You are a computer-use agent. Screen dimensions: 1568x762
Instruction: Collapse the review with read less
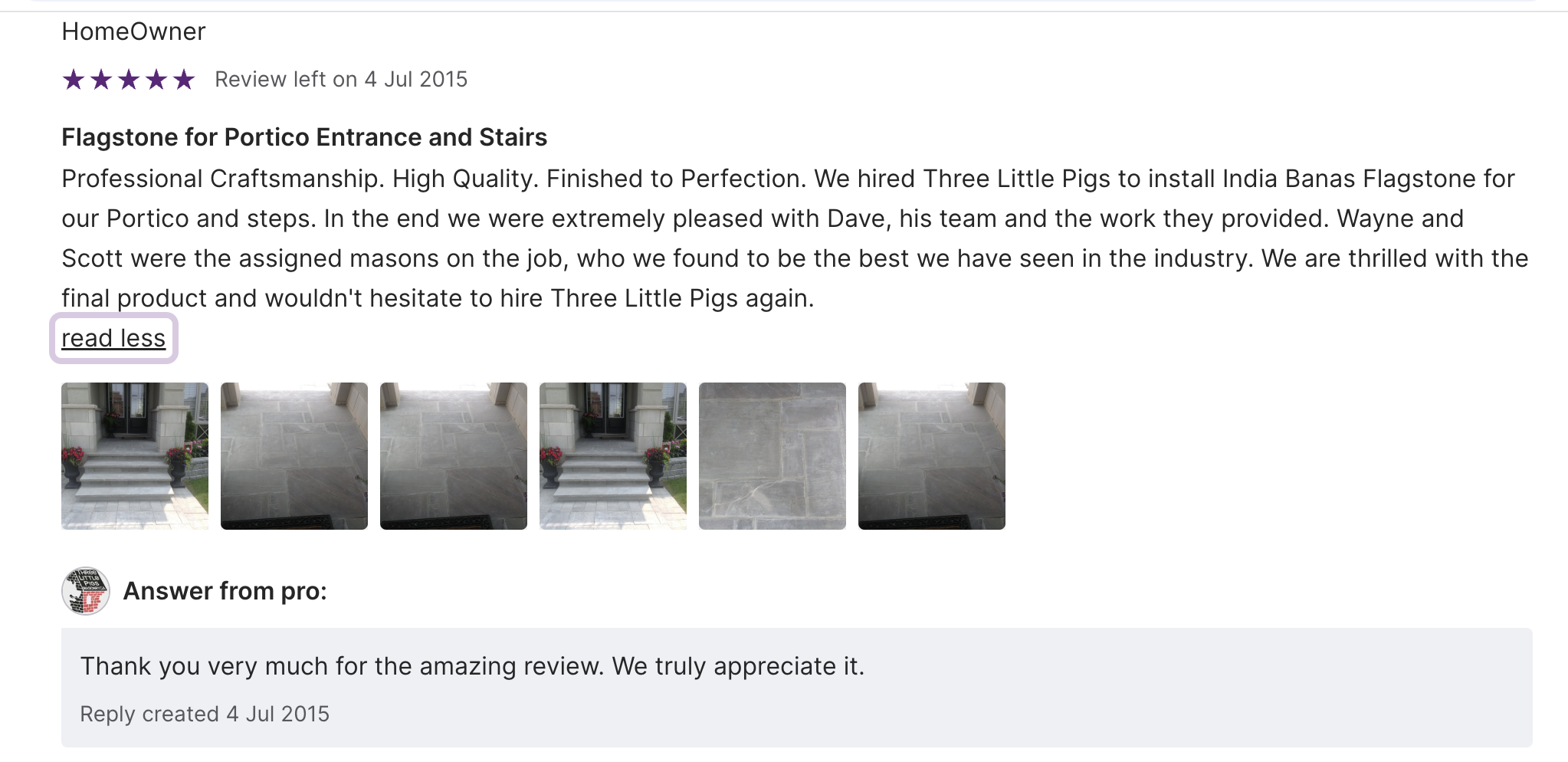click(113, 338)
